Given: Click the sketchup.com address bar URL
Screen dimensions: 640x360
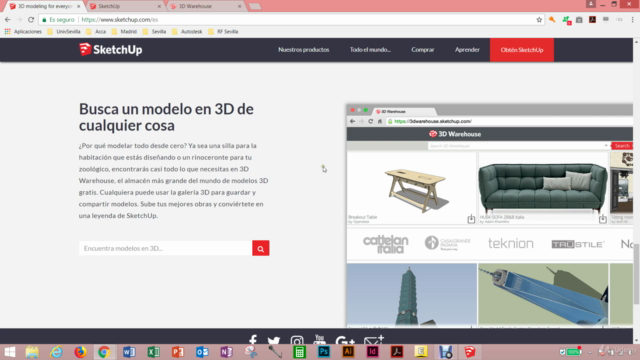Looking at the screenshot, I should (x=120, y=20).
